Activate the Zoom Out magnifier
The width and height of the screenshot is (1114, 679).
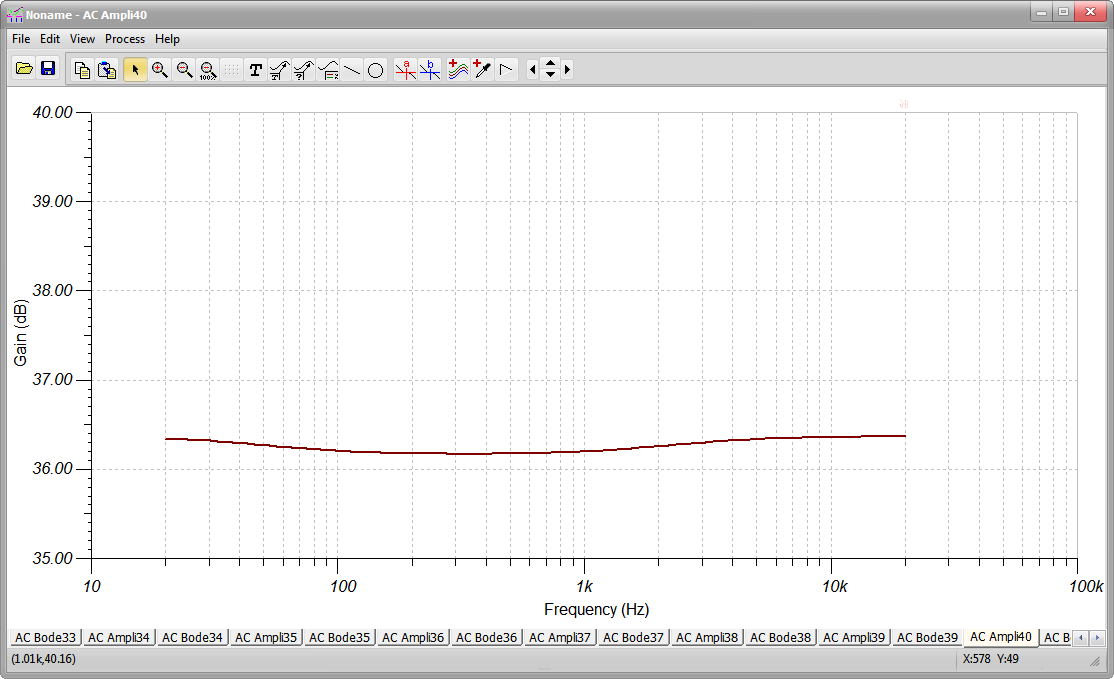coord(184,70)
